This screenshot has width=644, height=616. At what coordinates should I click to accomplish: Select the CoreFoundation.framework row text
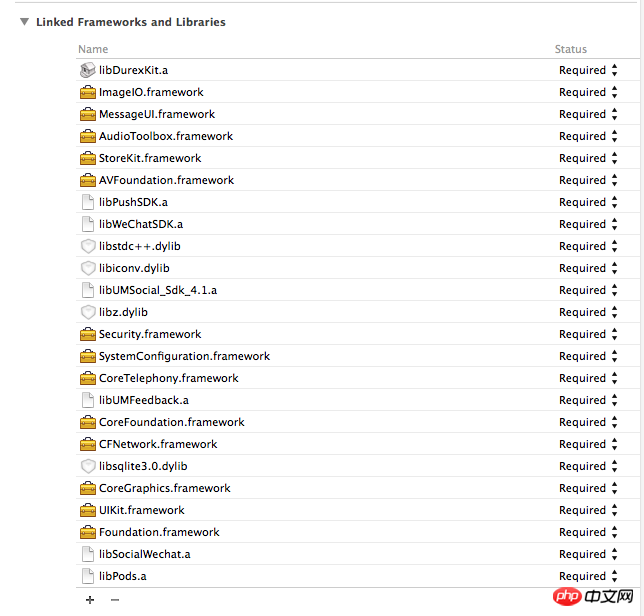[172, 422]
